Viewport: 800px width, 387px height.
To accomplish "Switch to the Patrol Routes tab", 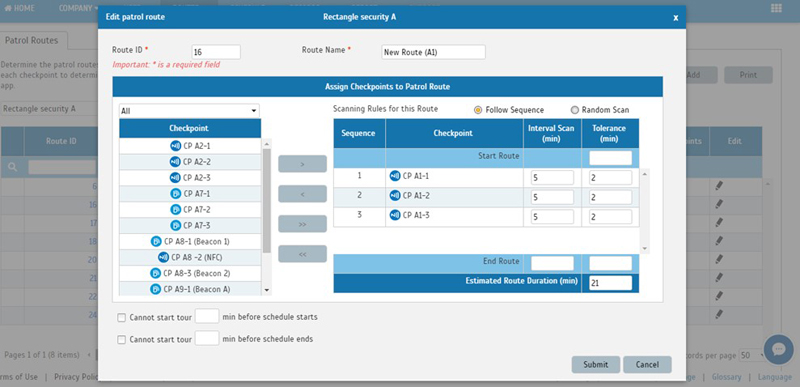I will [x=32, y=40].
